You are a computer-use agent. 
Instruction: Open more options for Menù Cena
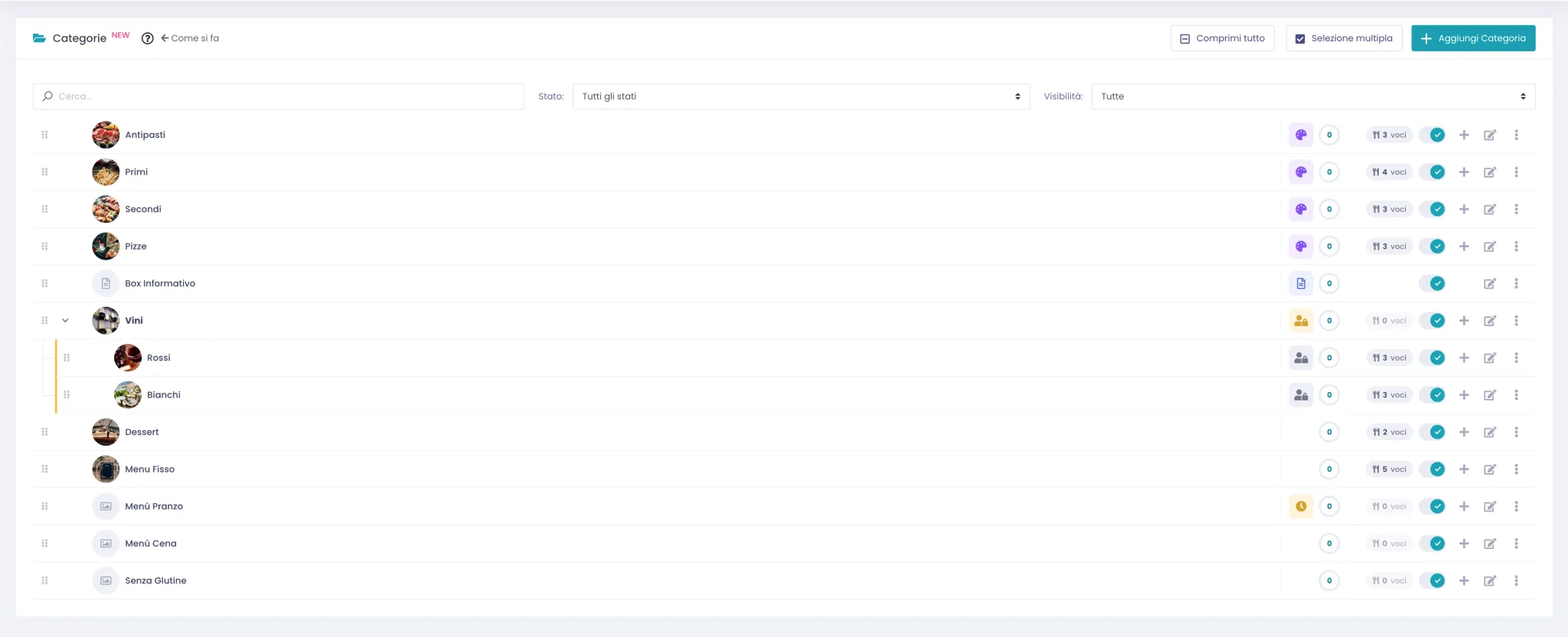[1516, 544]
